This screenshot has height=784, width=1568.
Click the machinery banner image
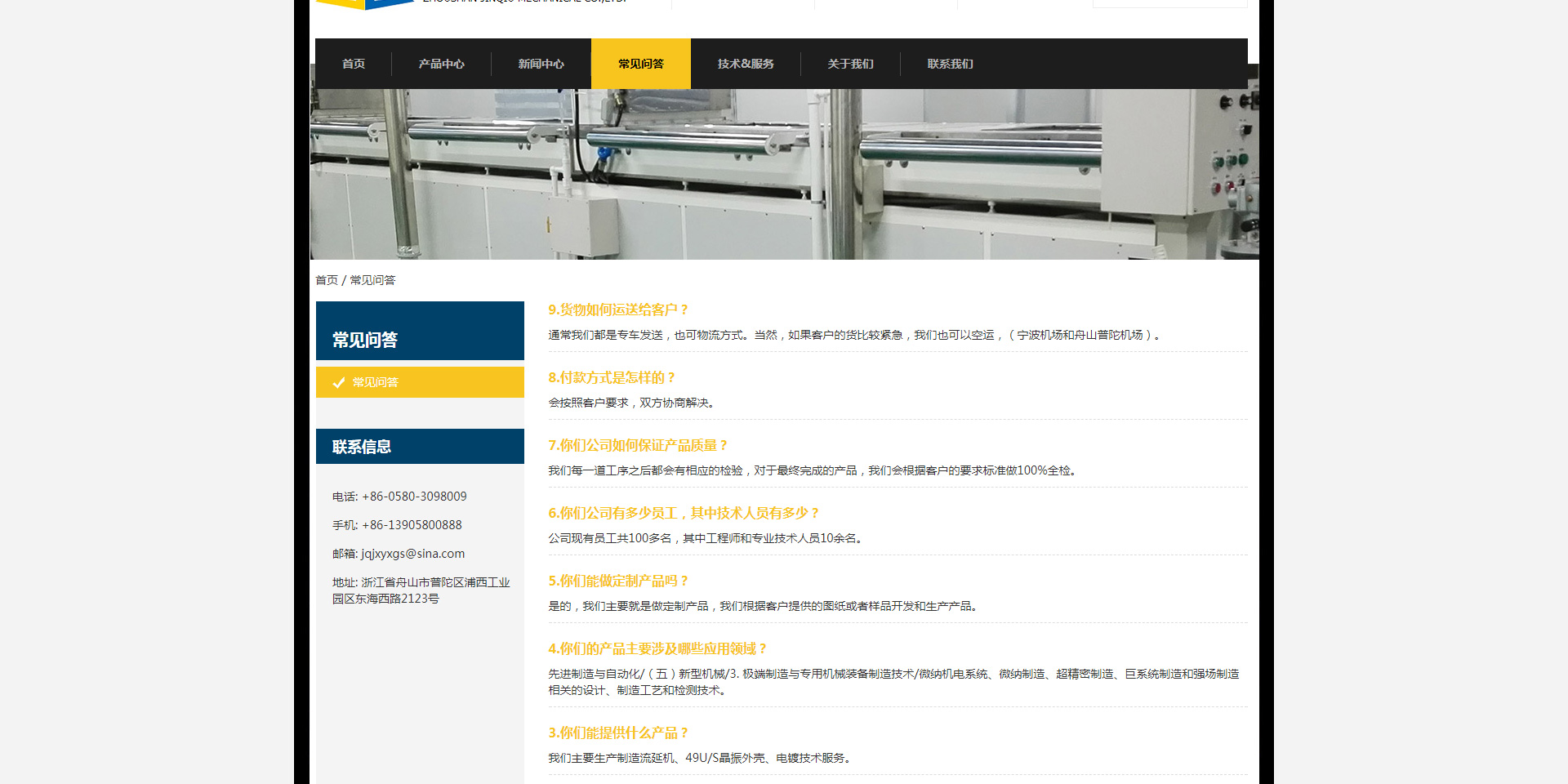[784, 174]
